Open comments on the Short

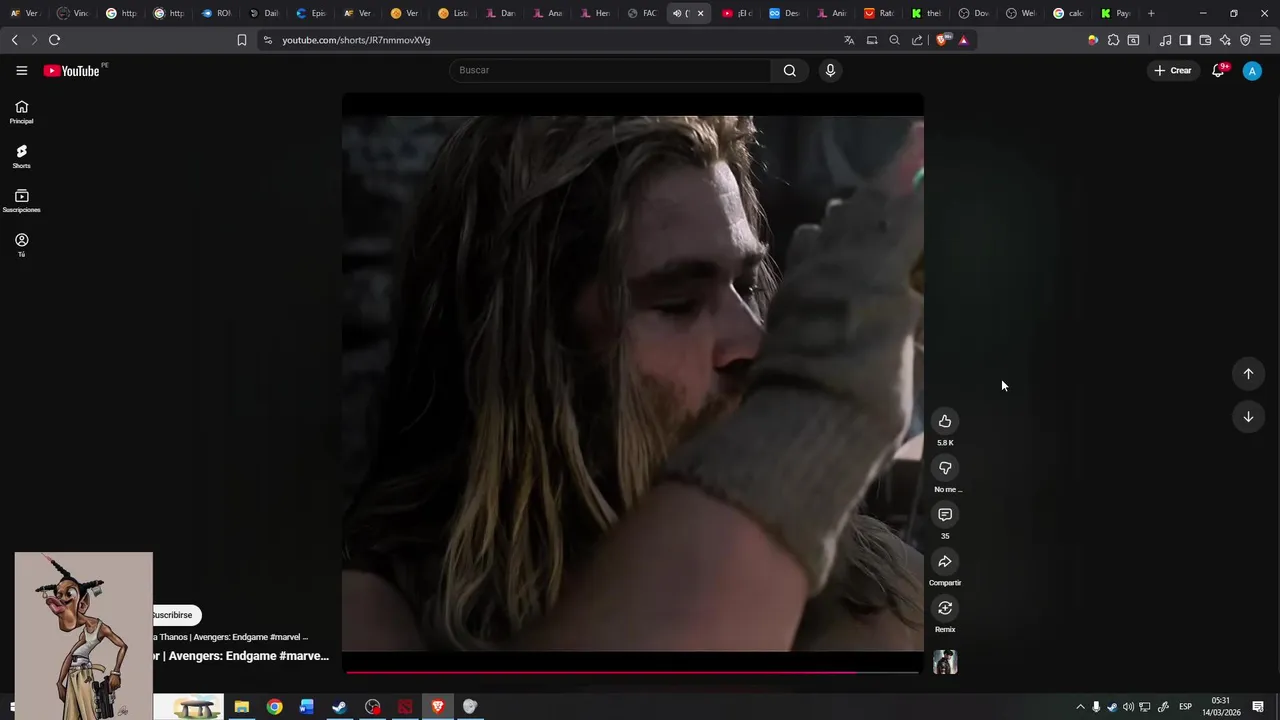point(945,514)
